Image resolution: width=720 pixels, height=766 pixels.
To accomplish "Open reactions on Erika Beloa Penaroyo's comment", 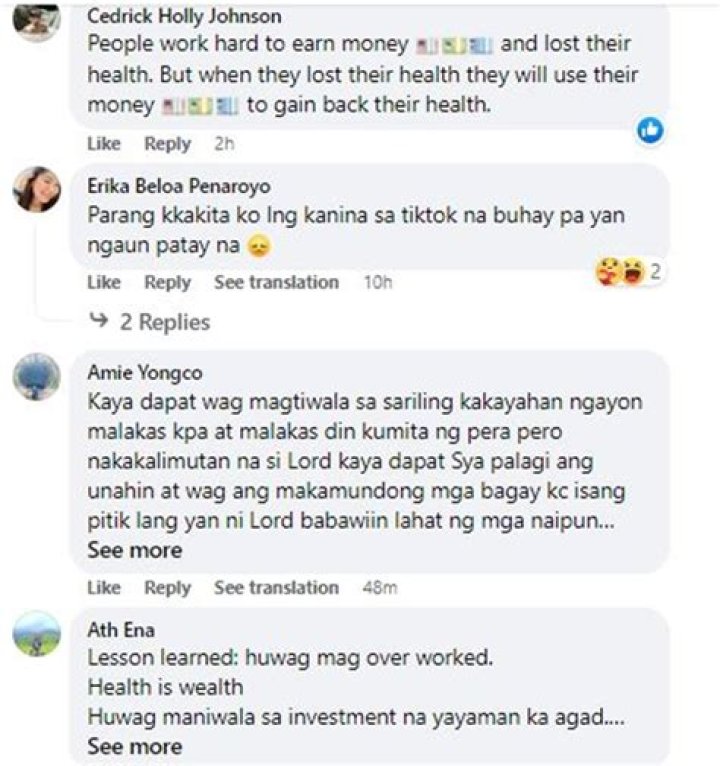I will coord(629,272).
